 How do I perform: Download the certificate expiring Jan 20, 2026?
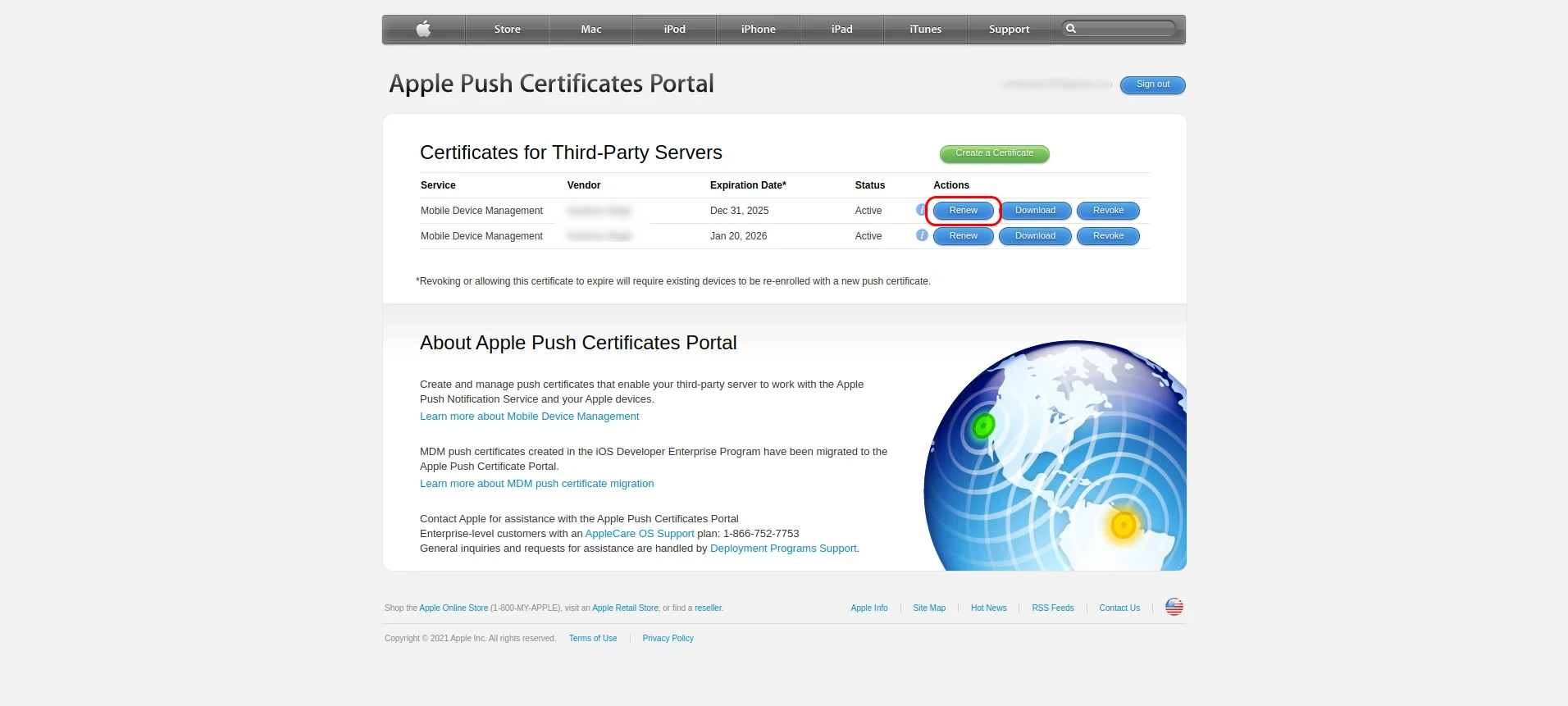[x=1035, y=236]
